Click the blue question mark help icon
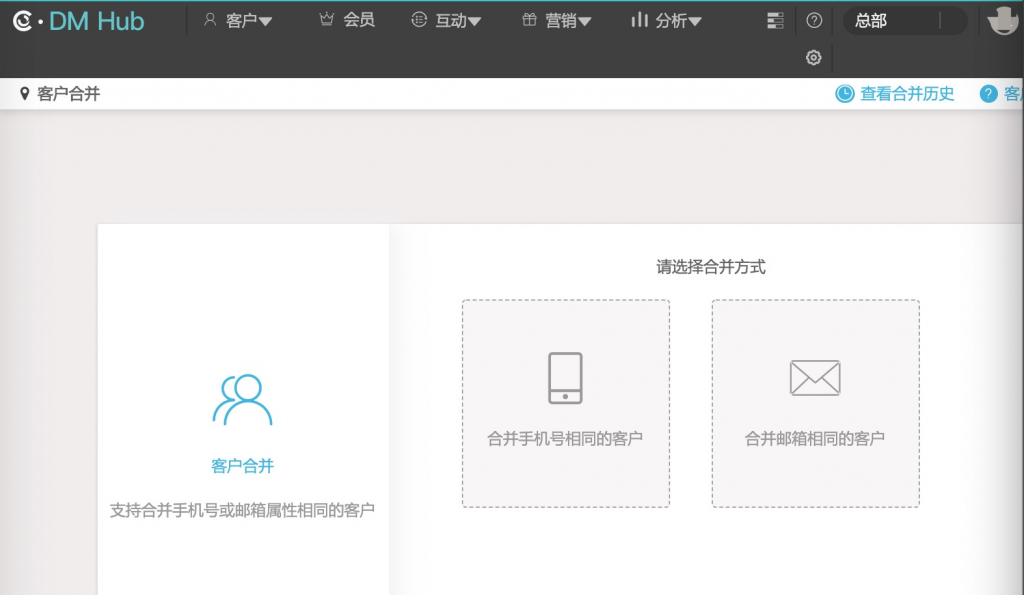 989,94
